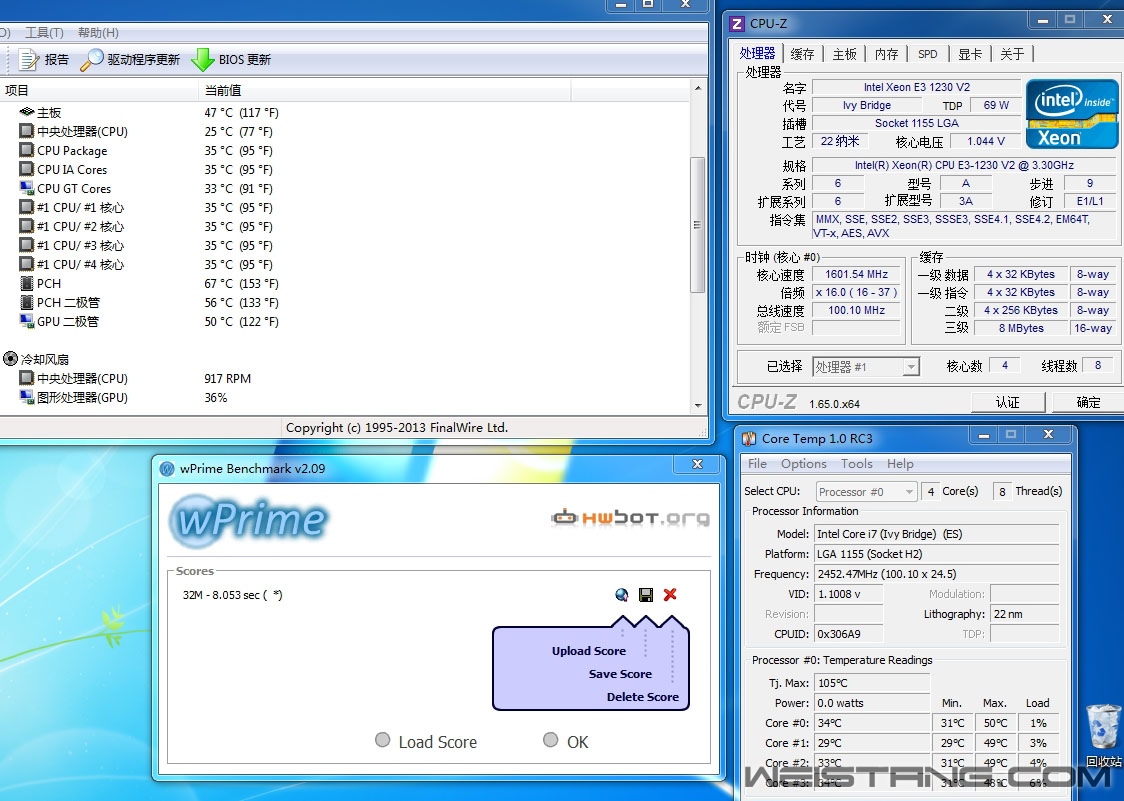Click the 32M - 8.053 sec score entry
The height and width of the screenshot is (801, 1124).
click(x=232, y=594)
